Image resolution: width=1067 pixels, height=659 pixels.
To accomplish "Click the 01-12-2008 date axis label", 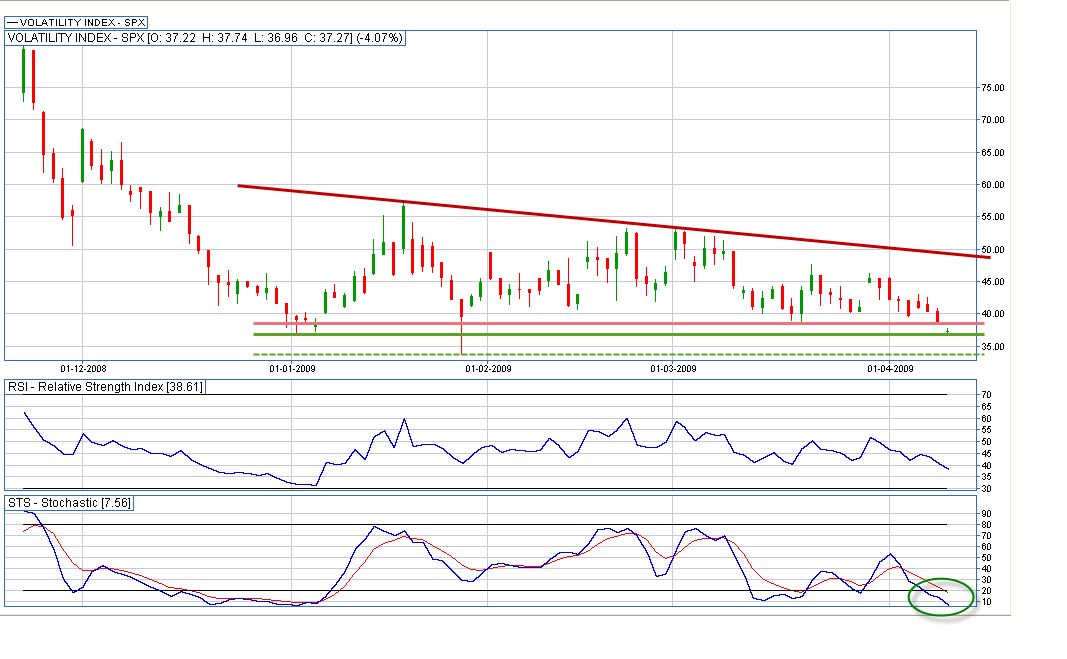I will (85, 369).
